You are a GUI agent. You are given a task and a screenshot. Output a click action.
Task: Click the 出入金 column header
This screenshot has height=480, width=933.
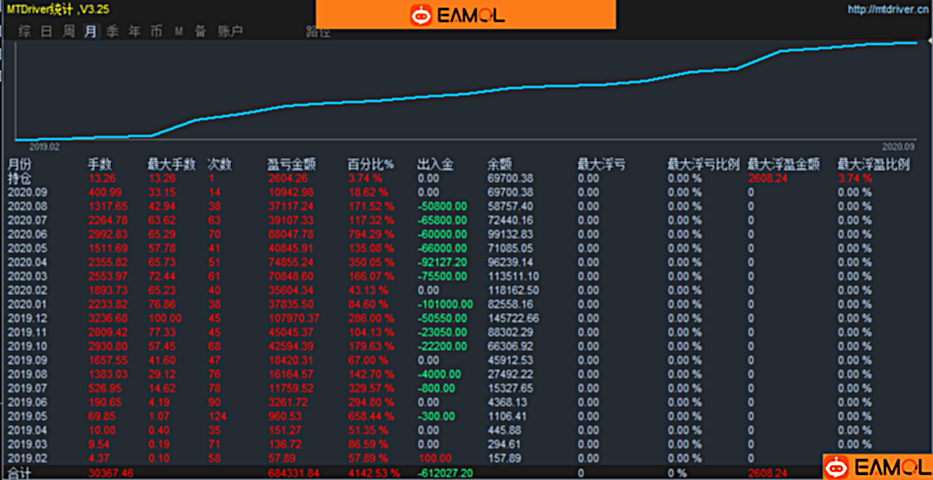pos(435,164)
